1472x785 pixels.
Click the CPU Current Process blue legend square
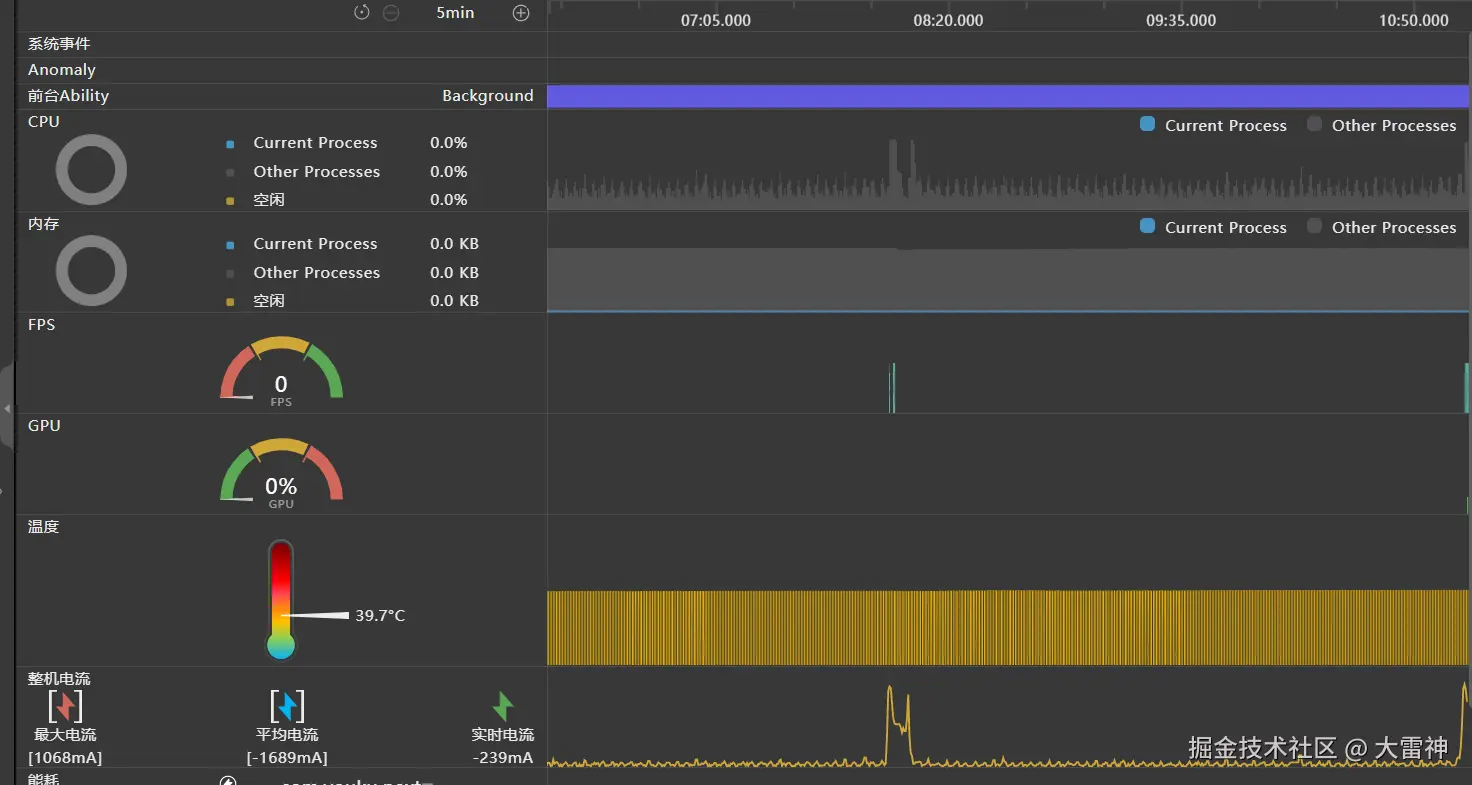230,144
